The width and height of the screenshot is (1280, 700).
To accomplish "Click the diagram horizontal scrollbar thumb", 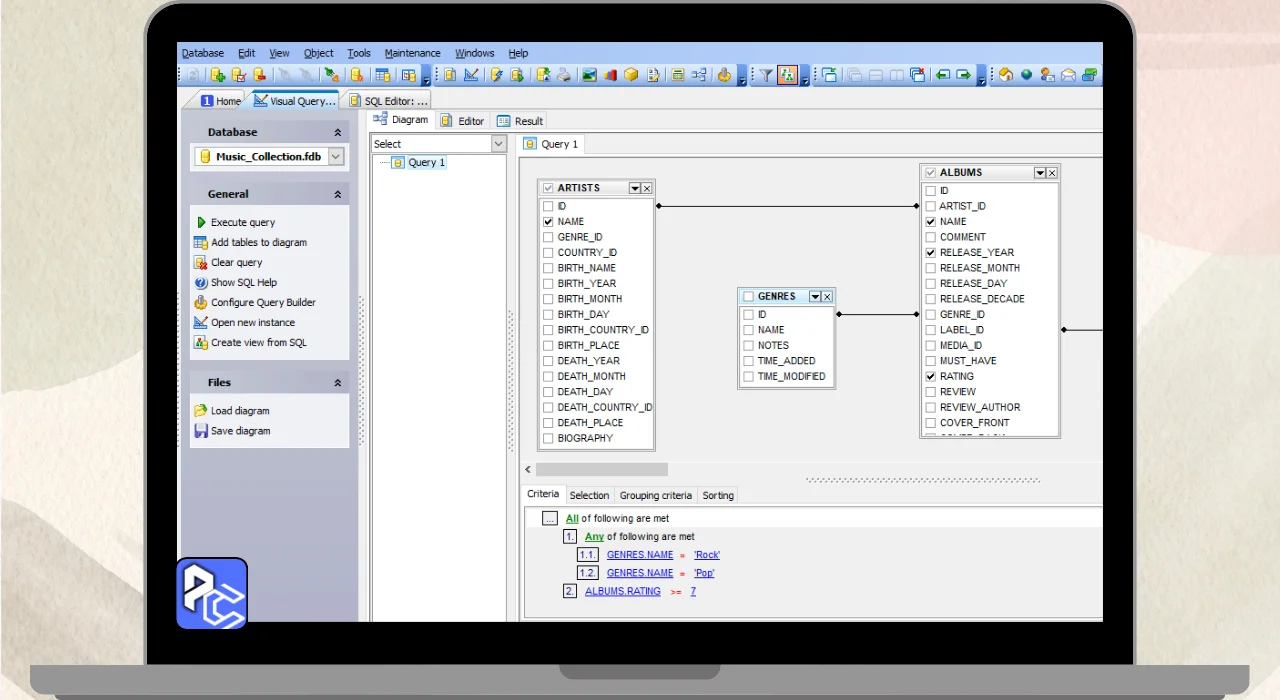I will coord(601,469).
